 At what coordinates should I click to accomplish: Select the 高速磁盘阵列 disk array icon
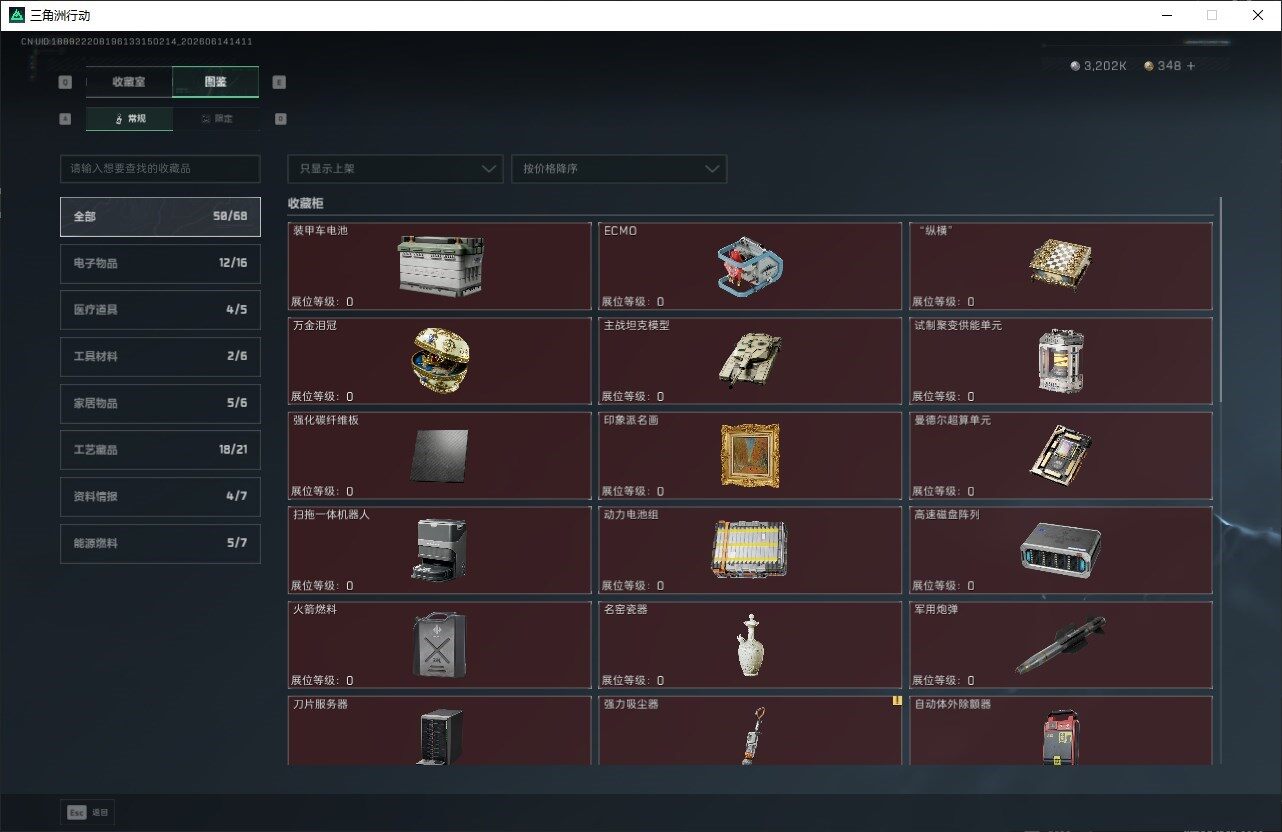pos(1060,550)
